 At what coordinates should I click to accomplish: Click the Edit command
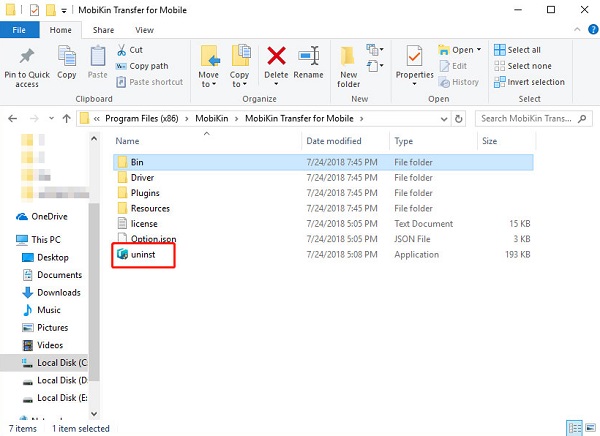453,66
